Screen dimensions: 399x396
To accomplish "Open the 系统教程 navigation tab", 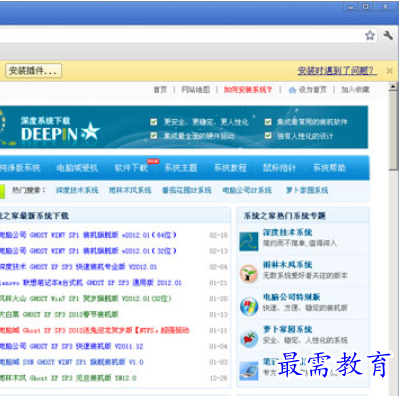I will point(230,168).
